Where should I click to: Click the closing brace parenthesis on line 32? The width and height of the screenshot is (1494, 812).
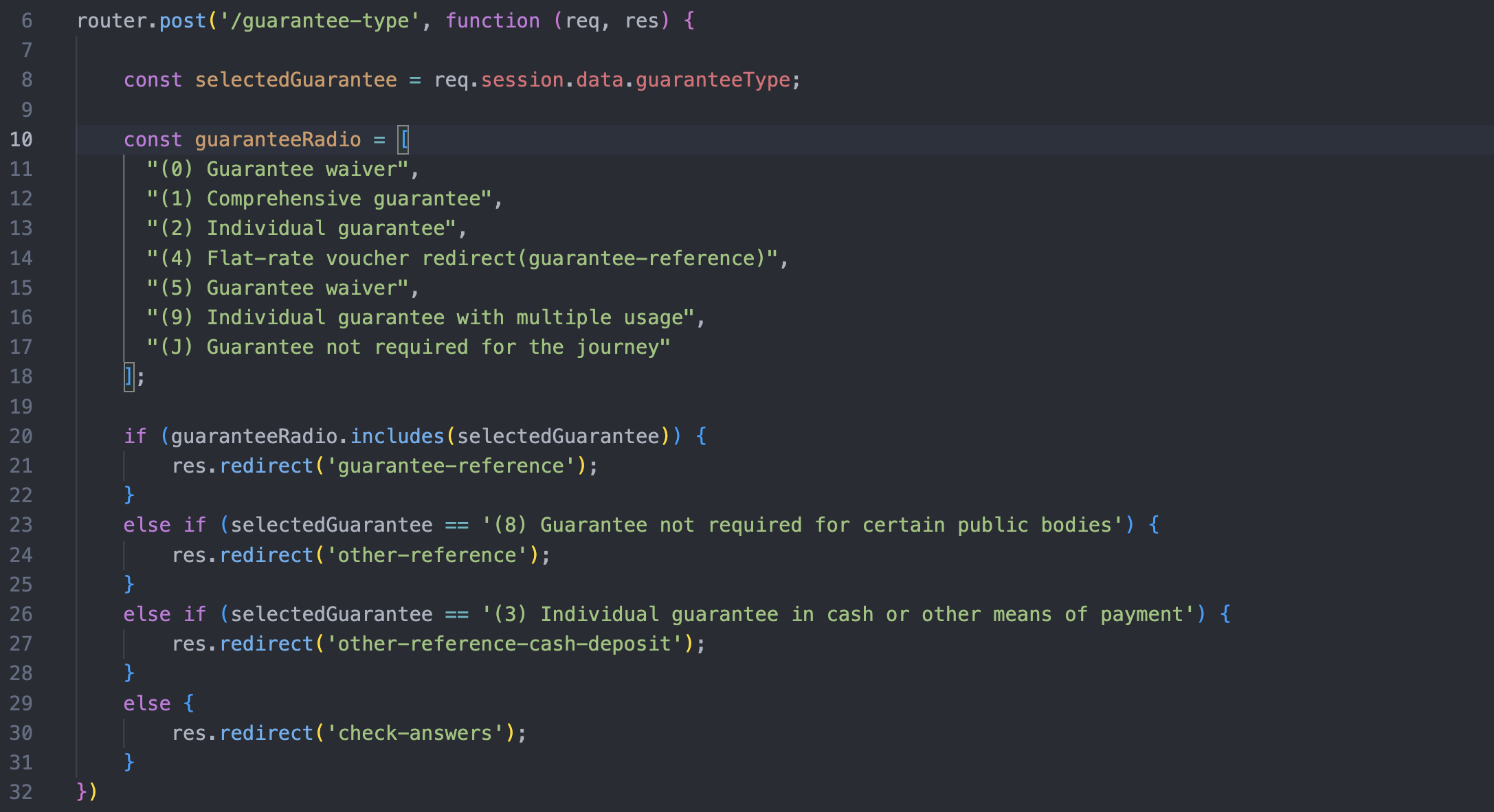pyautogui.click(x=87, y=791)
